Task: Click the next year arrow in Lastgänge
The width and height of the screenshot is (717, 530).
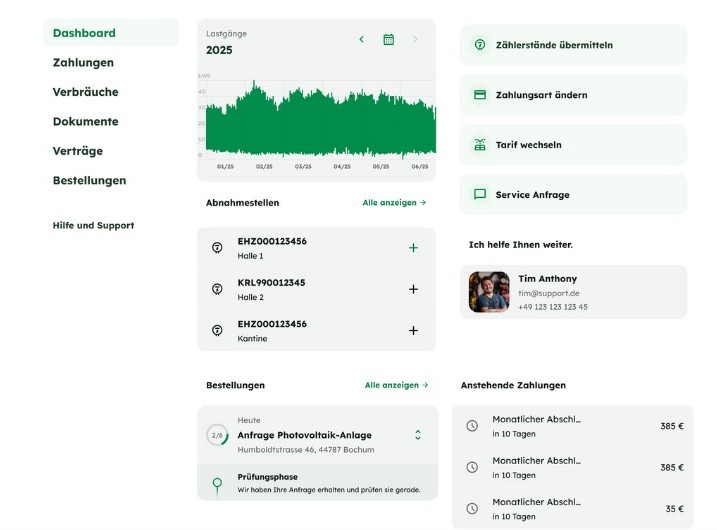Action: click(415, 39)
